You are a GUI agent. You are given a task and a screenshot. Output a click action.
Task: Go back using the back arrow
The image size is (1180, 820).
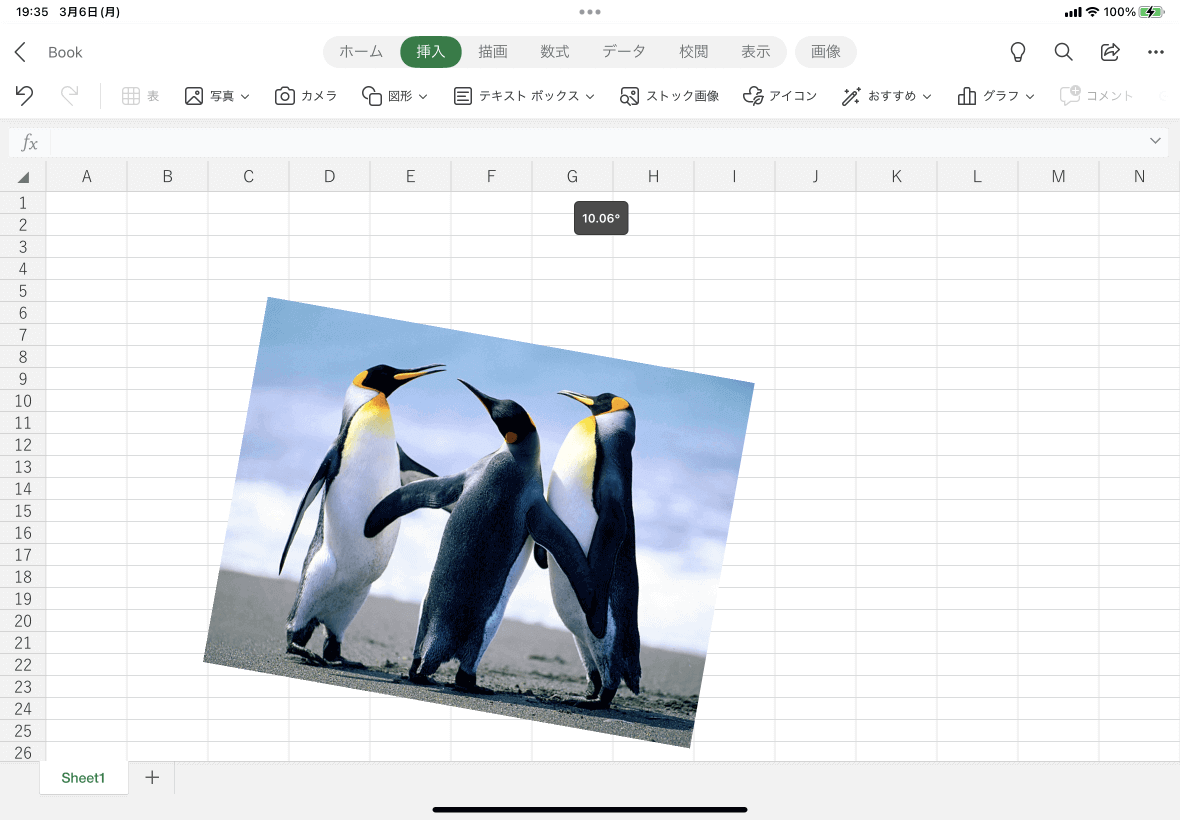coord(20,52)
